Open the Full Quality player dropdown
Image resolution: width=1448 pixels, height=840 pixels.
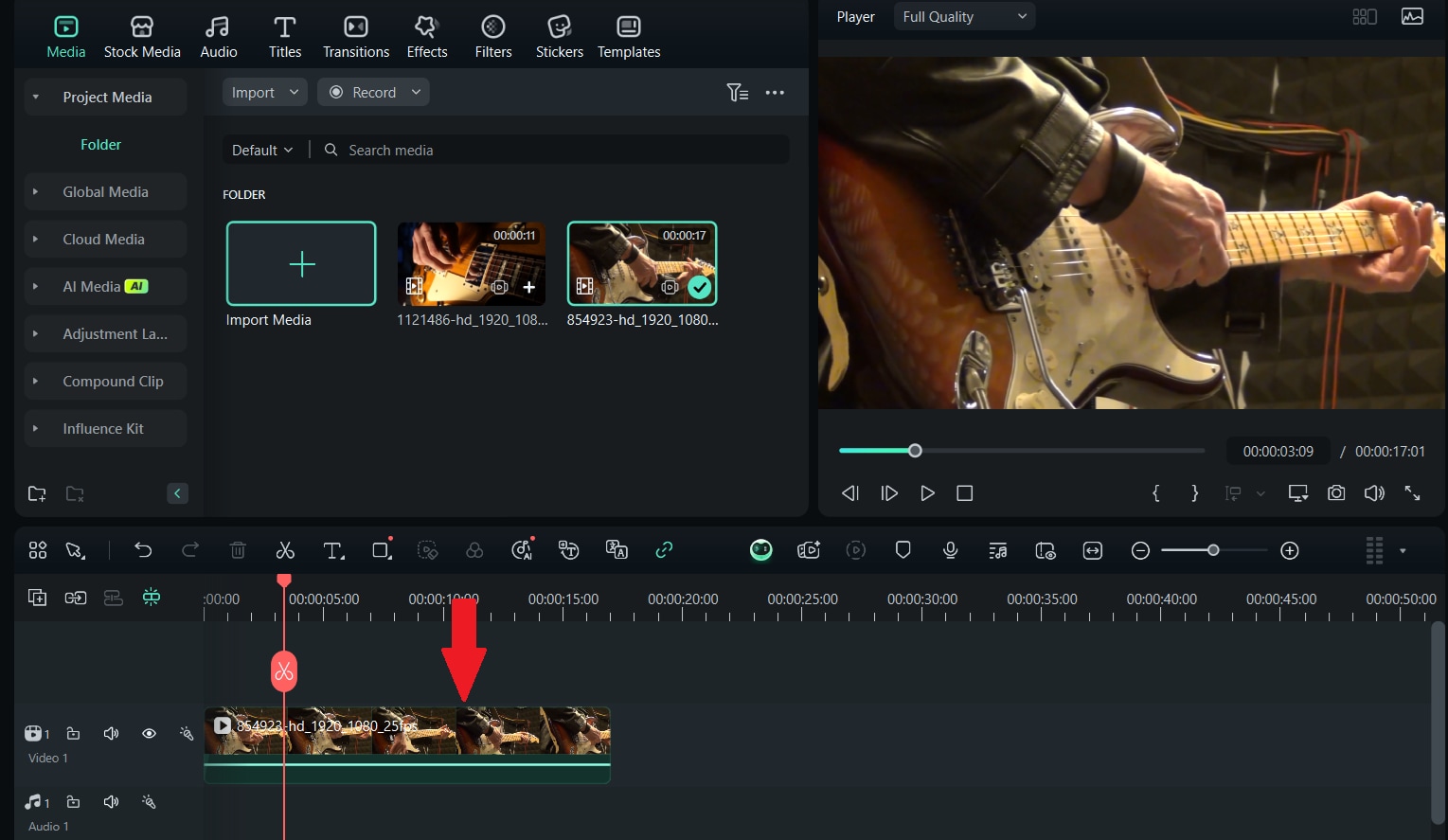coord(964,16)
